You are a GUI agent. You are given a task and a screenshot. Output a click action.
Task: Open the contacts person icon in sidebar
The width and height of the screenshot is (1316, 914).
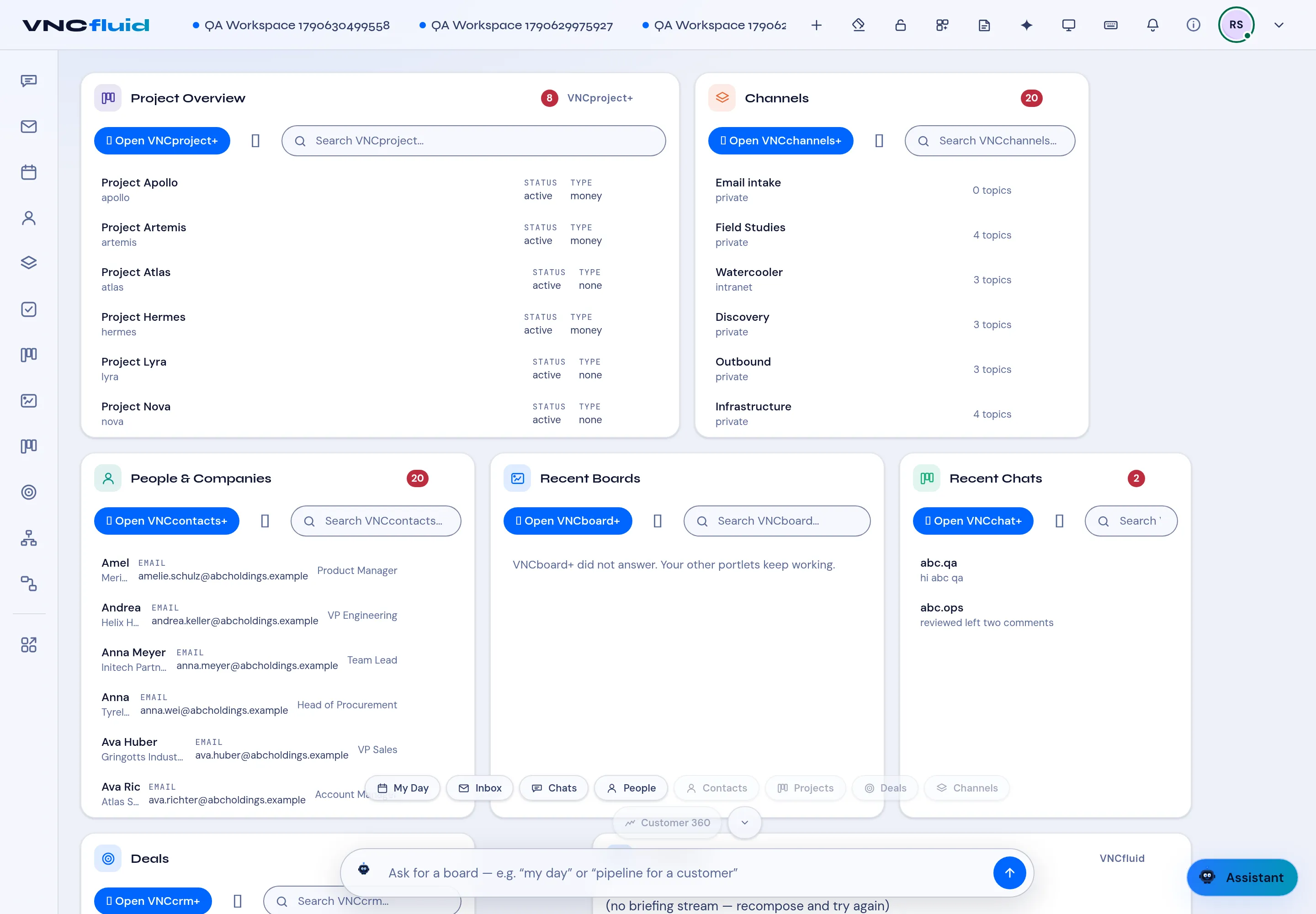pyautogui.click(x=29, y=218)
